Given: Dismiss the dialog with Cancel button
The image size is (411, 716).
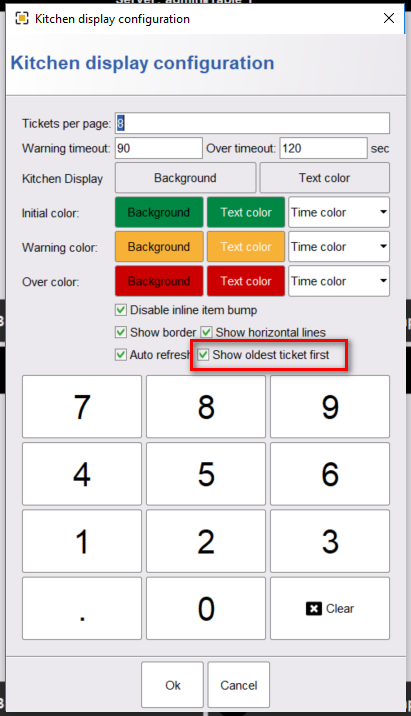Looking at the screenshot, I should pyautogui.click(x=238, y=684).
